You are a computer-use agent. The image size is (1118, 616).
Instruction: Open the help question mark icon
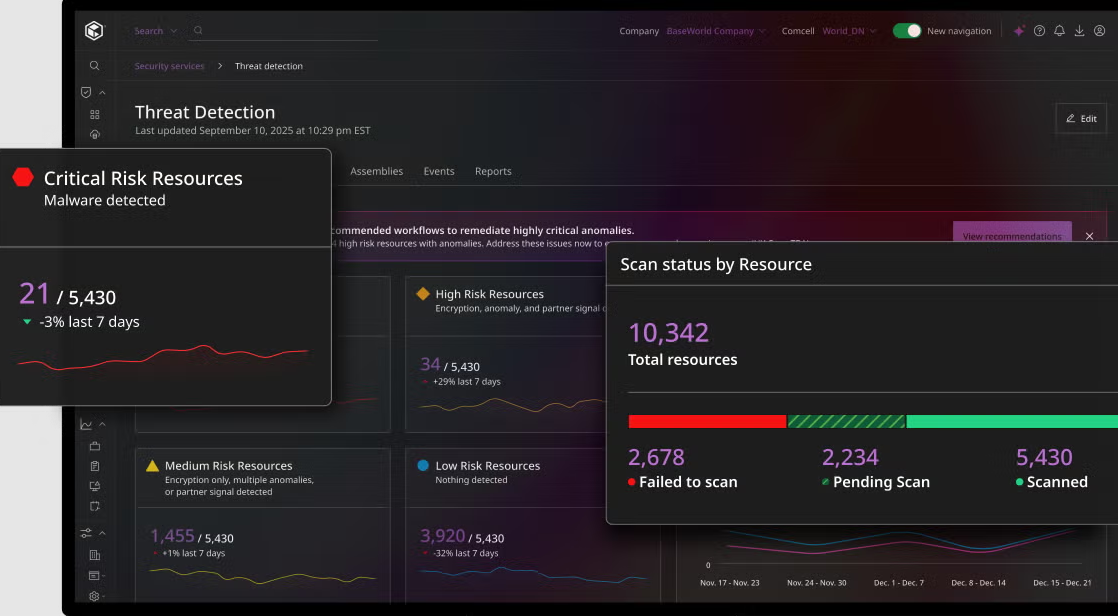click(x=1038, y=31)
